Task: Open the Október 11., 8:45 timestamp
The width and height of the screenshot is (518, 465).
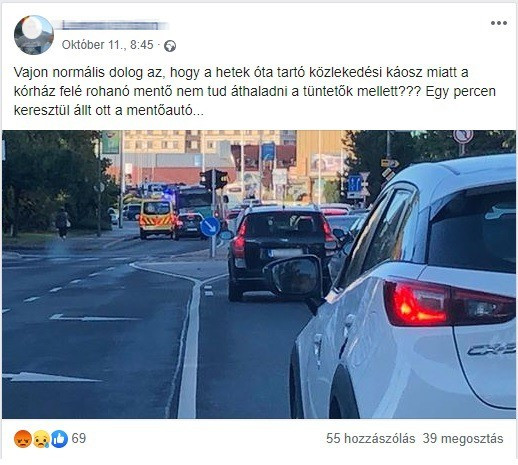Action: tap(107, 45)
